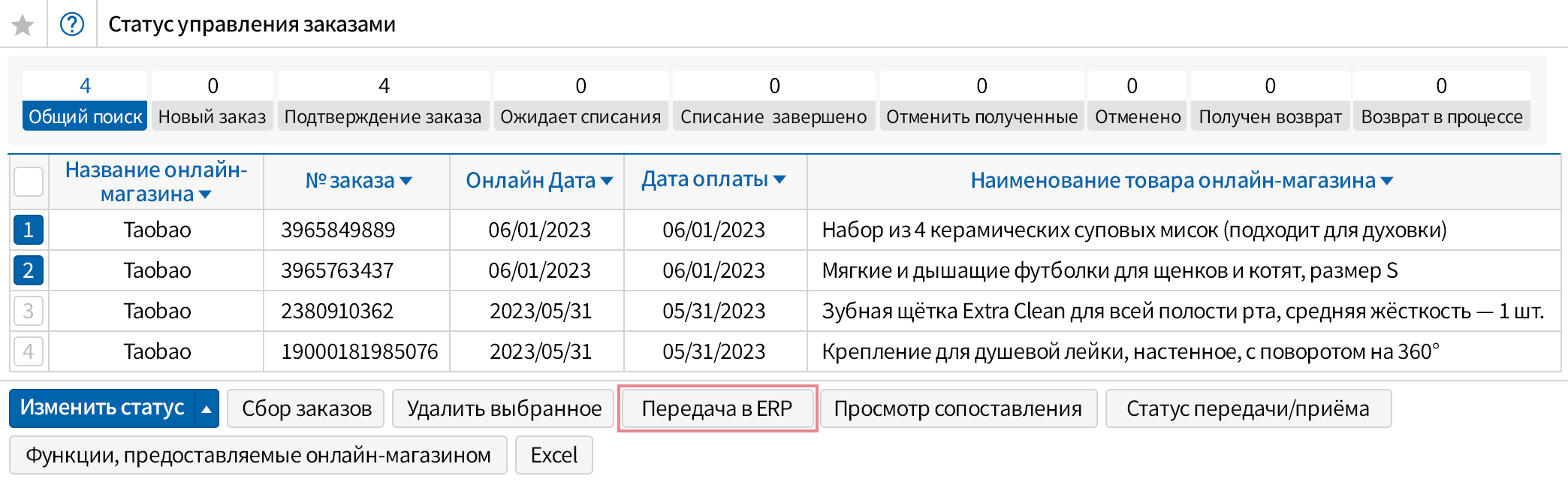
Task: Toggle the select-all header checkbox
Action: 29,182
